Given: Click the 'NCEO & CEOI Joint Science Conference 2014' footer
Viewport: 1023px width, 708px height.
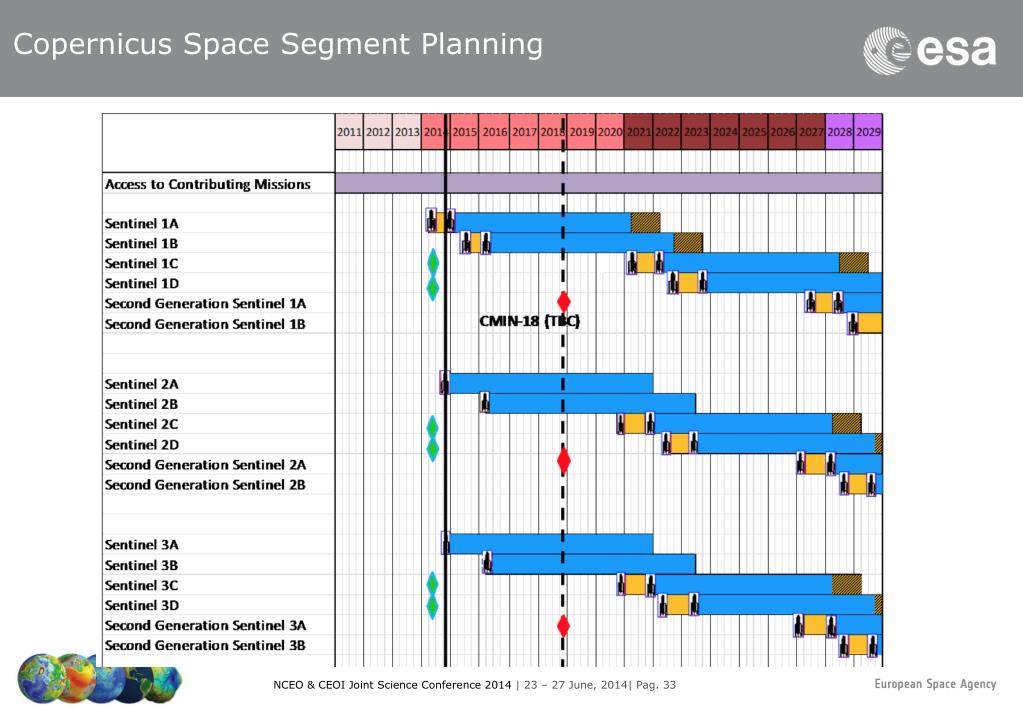Looking at the screenshot, I should pos(392,685).
